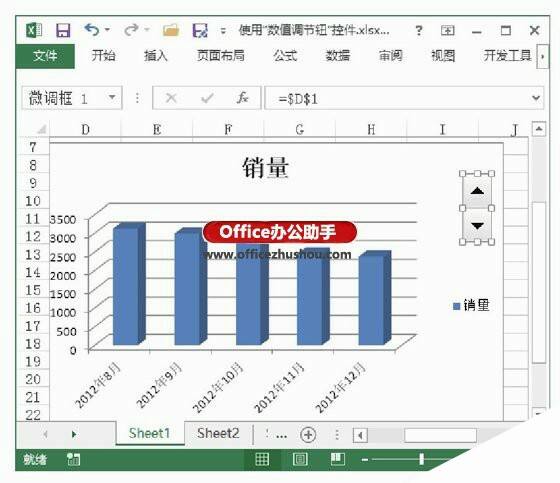This screenshot has height=483, width=560.
Task: Switch to the 开发工具 ribbon tab
Action: pyautogui.click(x=508, y=56)
